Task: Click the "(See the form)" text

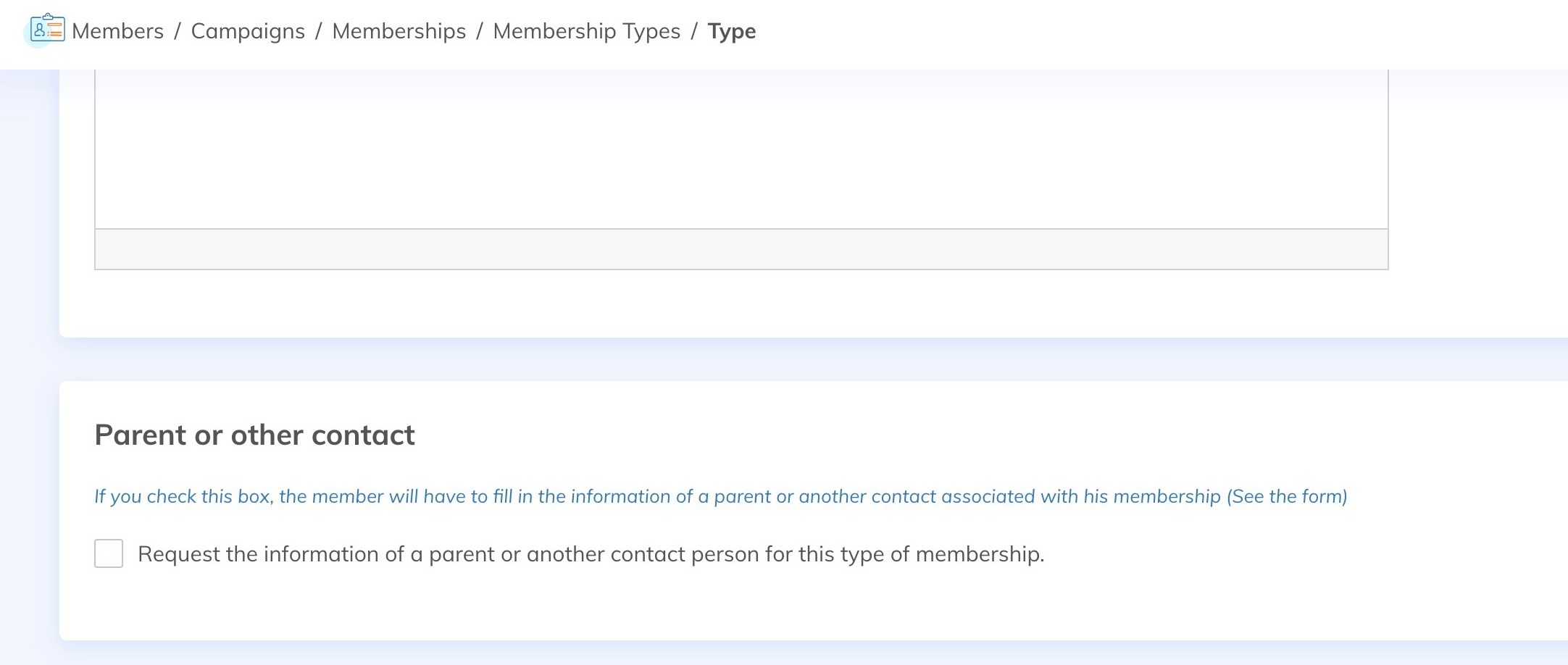Action: click(x=1287, y=496)
